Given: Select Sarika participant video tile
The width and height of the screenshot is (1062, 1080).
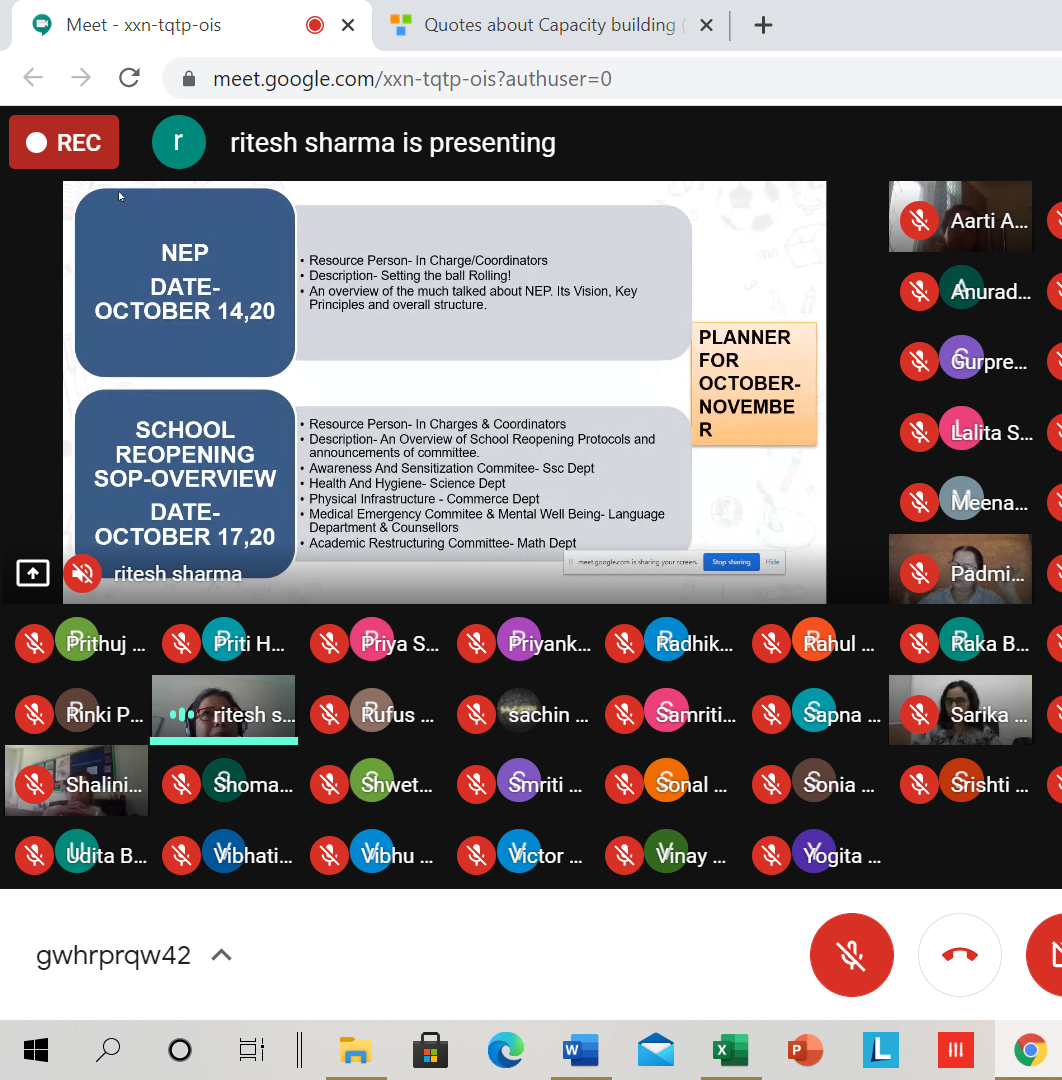Looking at the screenshot, I should (x=960, y=710).
